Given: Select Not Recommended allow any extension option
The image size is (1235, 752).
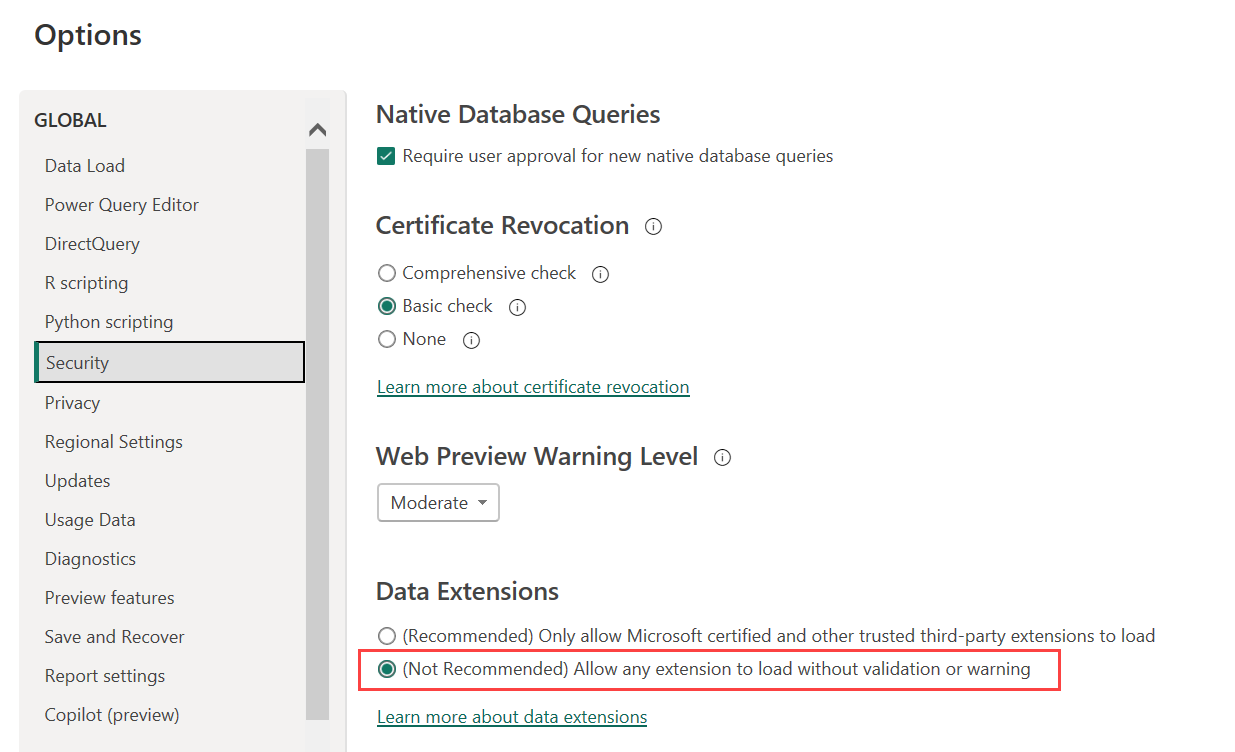Looking at the screenshot, I should pyautogui.click(x=387, y=669).
